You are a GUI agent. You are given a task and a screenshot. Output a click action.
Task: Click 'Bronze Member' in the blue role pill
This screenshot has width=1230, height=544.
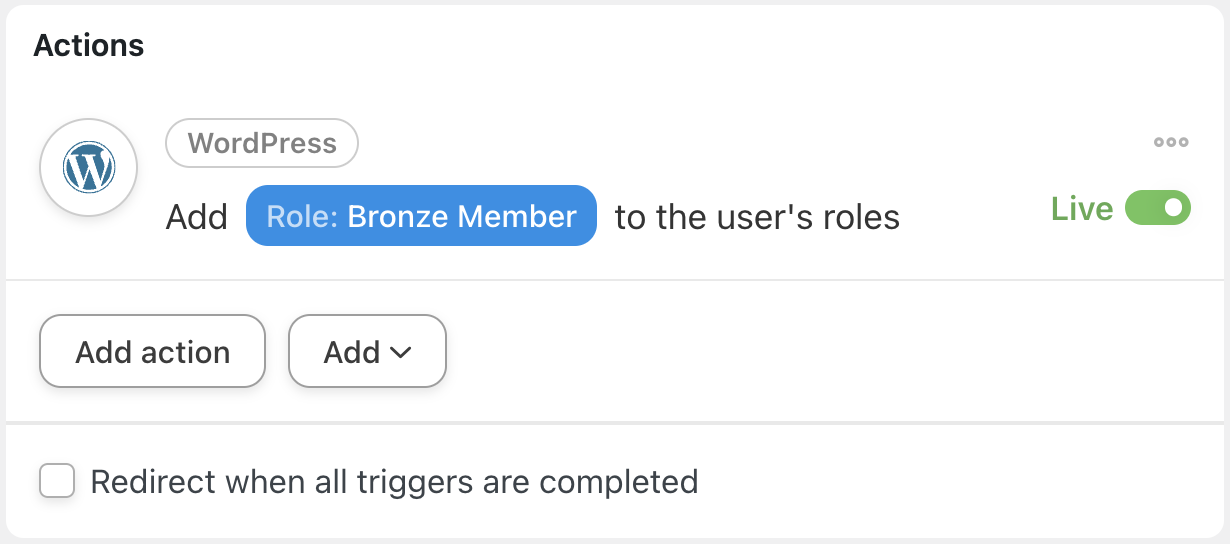pyautogui.click(x=462, y=216)
